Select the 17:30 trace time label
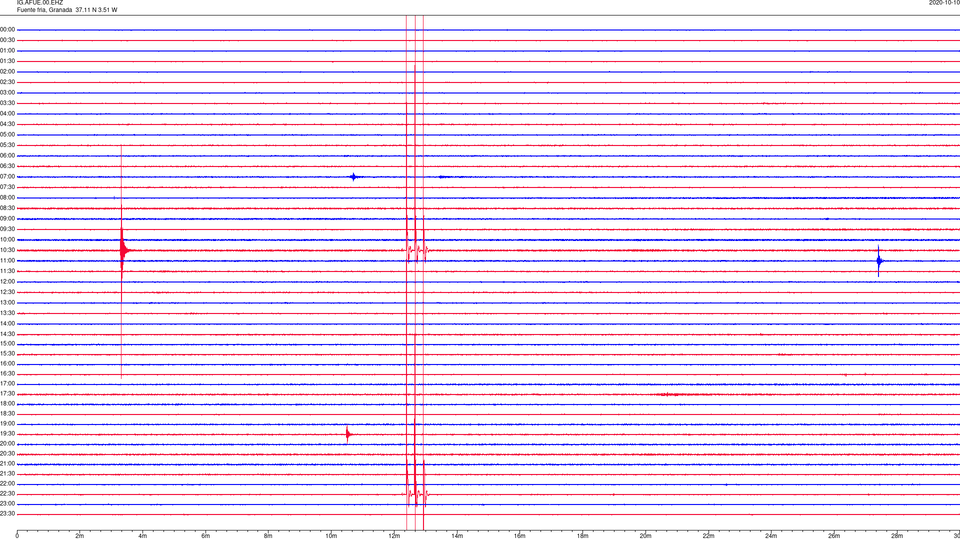Screen dimensions: 960x540 [8, 394]
